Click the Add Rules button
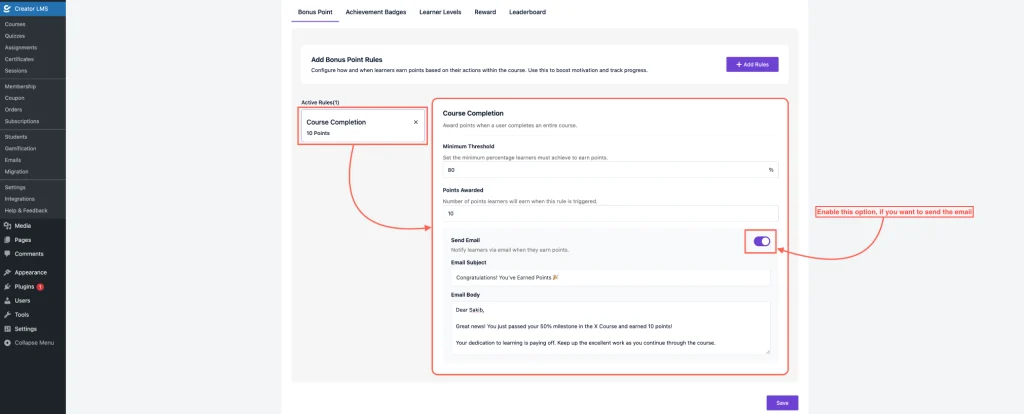This screenshot has width=1024, height=414. pos(752,64)
